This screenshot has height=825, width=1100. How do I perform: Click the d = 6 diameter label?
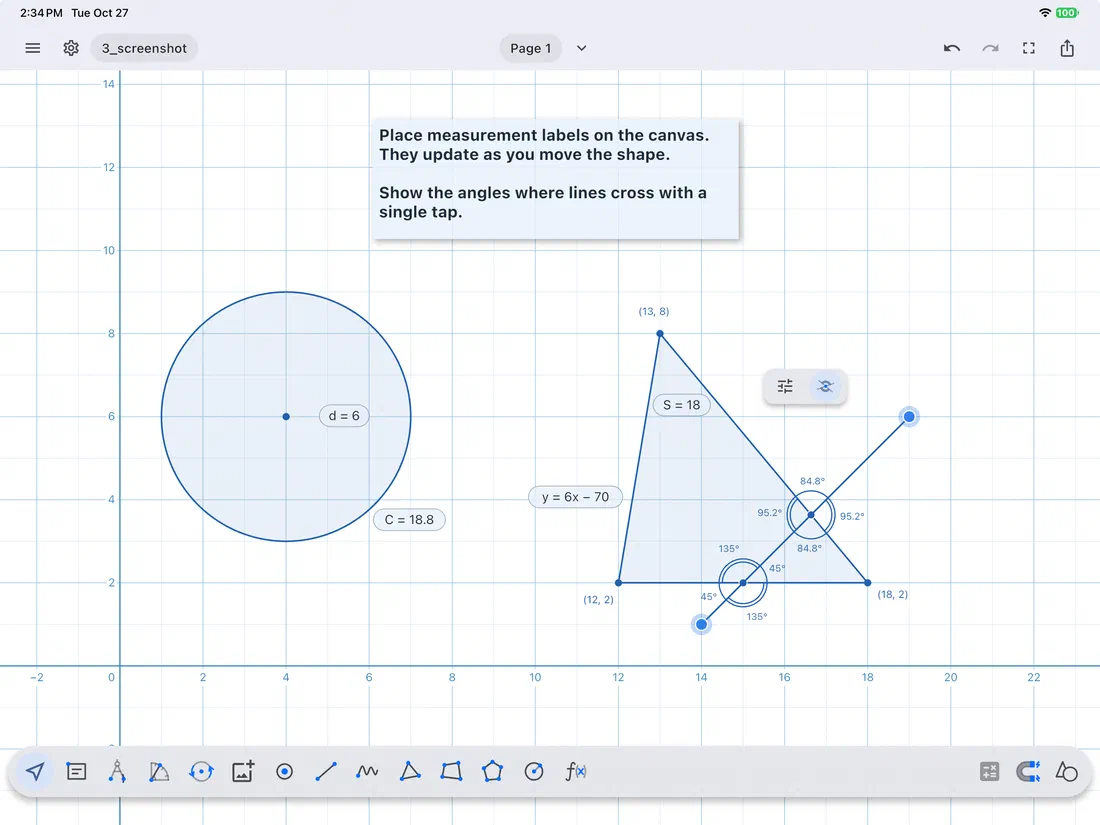pyautogui.click(x=344, y=416)
